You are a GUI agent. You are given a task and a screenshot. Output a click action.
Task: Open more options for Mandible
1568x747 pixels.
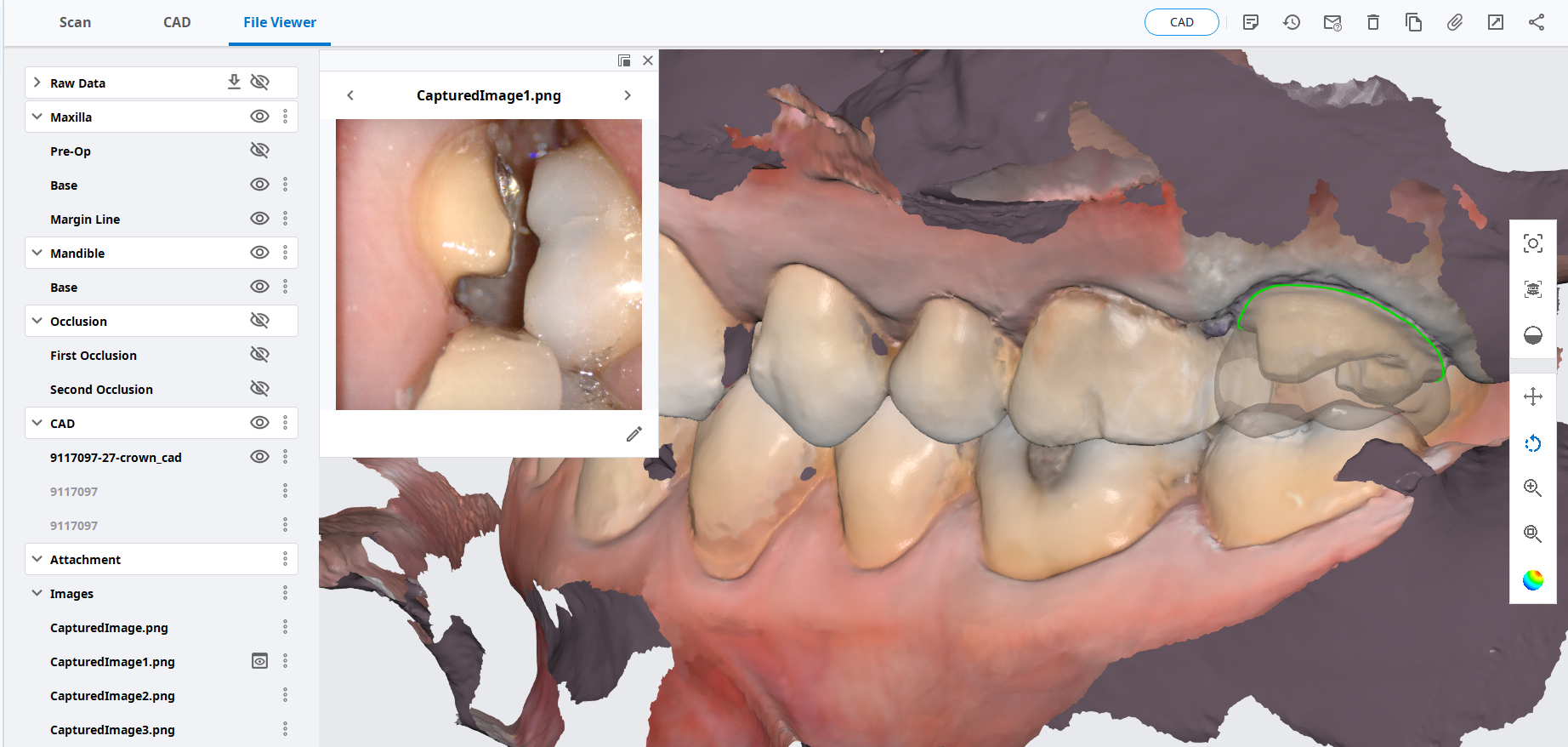[286, 253]
